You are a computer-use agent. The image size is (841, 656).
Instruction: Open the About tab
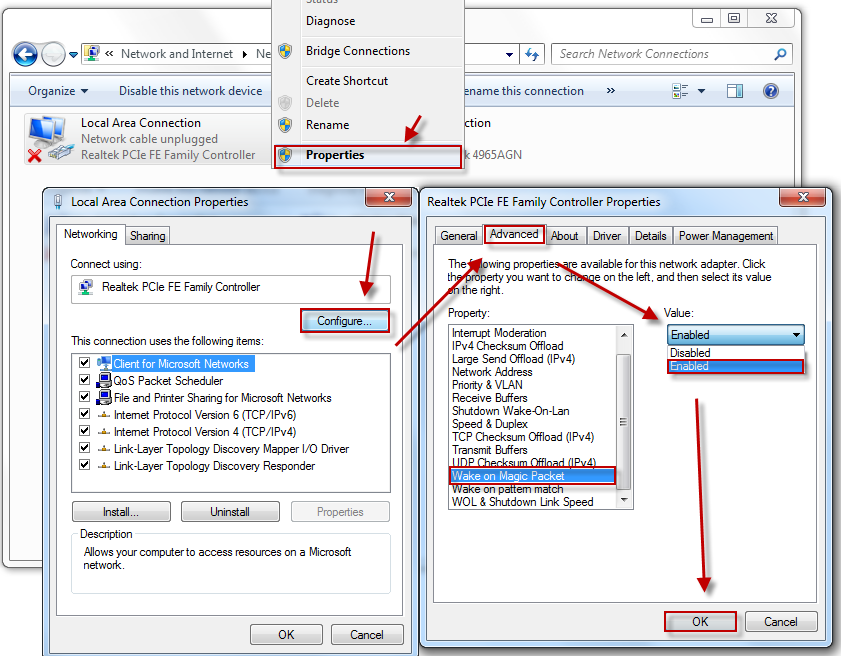(565, 236)
